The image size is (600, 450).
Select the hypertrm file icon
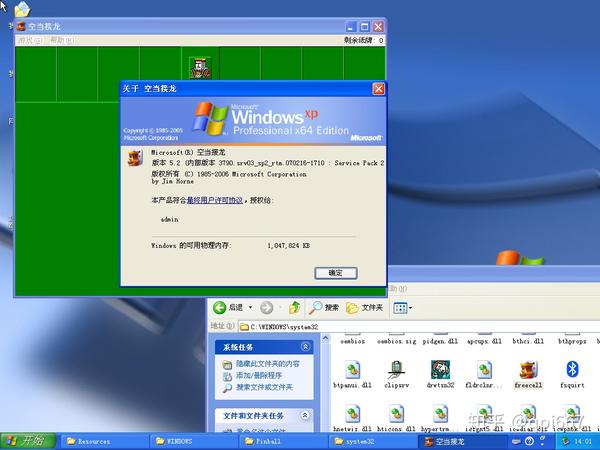440,414
